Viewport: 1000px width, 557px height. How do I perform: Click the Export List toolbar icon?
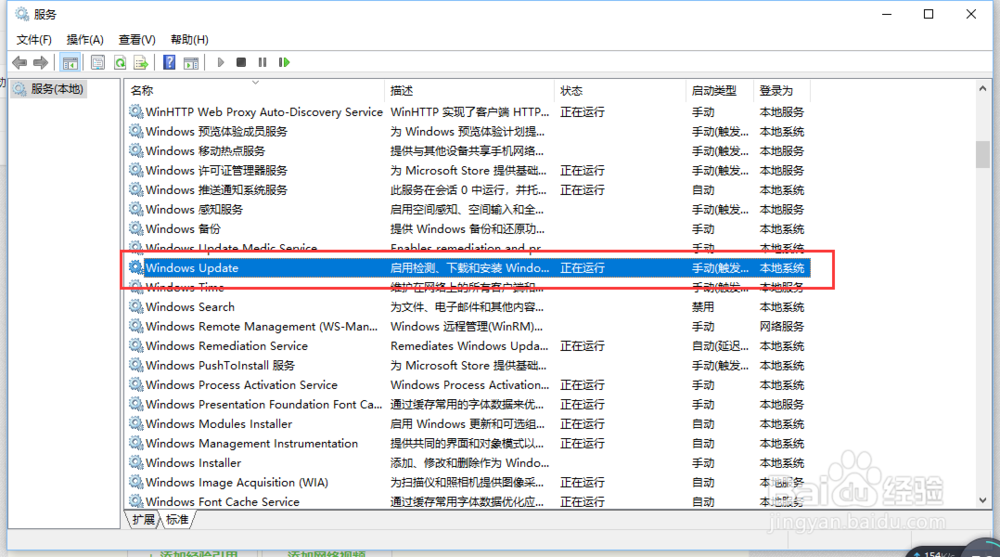pyautogui.click(x=141, y=63)
